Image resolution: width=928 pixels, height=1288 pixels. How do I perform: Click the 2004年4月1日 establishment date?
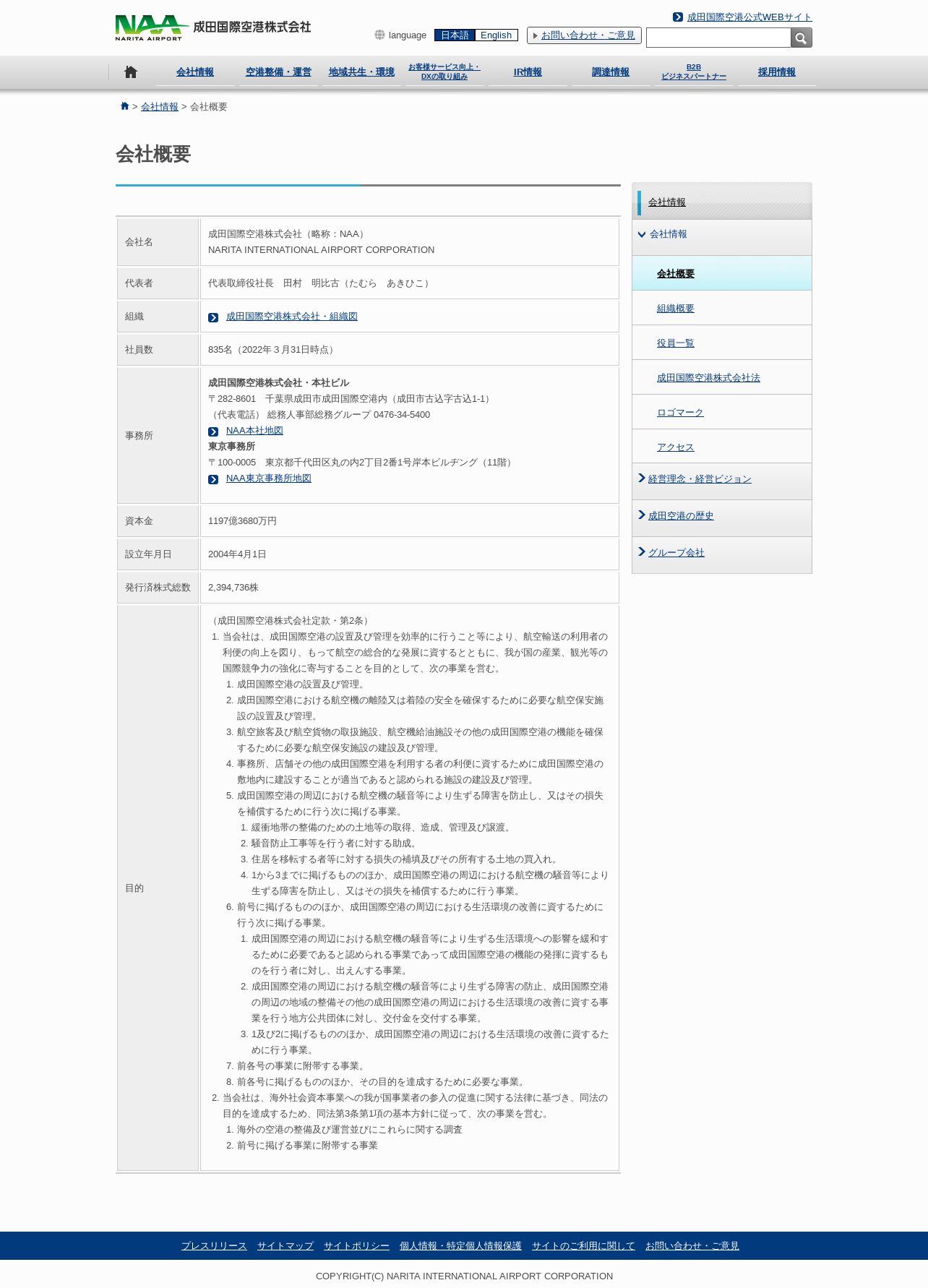point(237,554)
